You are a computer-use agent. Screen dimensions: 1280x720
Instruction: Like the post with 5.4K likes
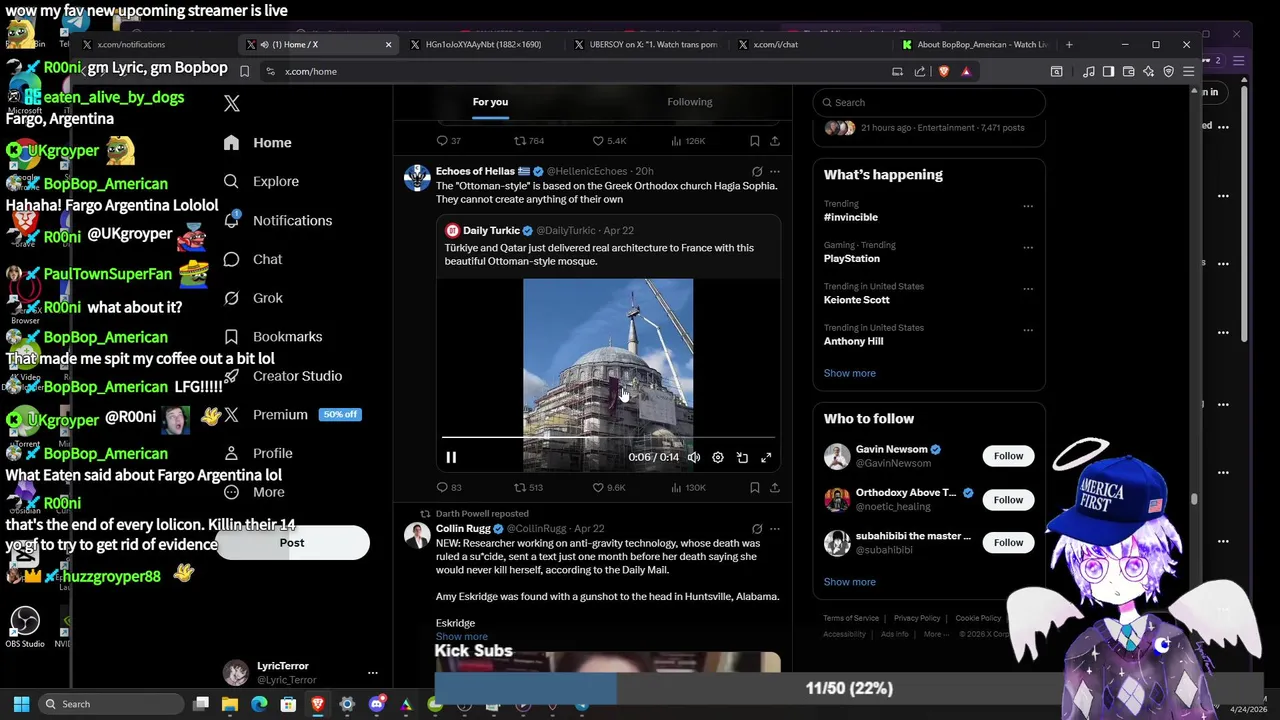pyautogui.click(x=608, y=141)
